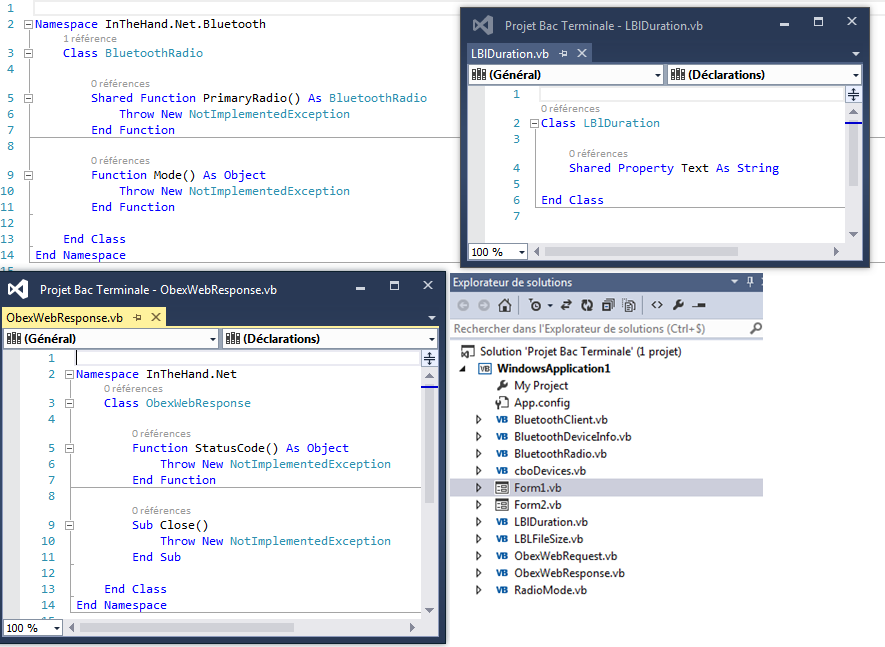Screen dimensions: 885x647
Task: Click the Collapse All icon in Solution Explorer
Action: pyautogui.click(x=608, y=305)
